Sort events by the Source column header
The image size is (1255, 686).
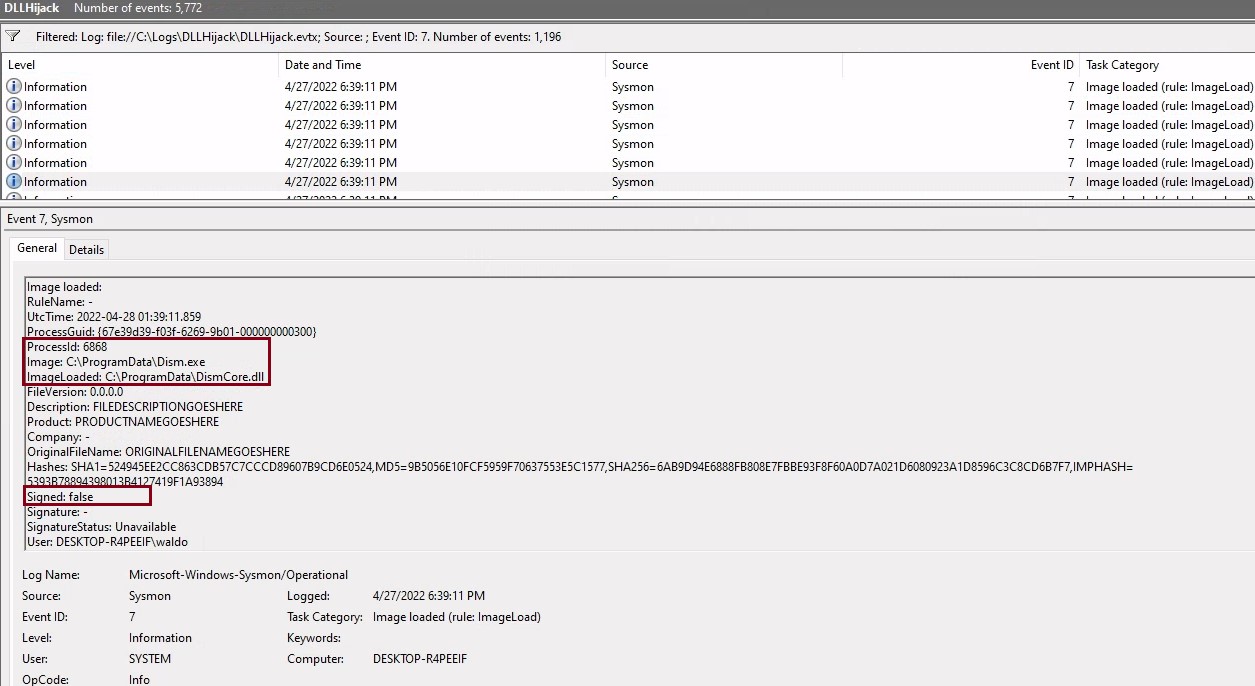point(725,65)
